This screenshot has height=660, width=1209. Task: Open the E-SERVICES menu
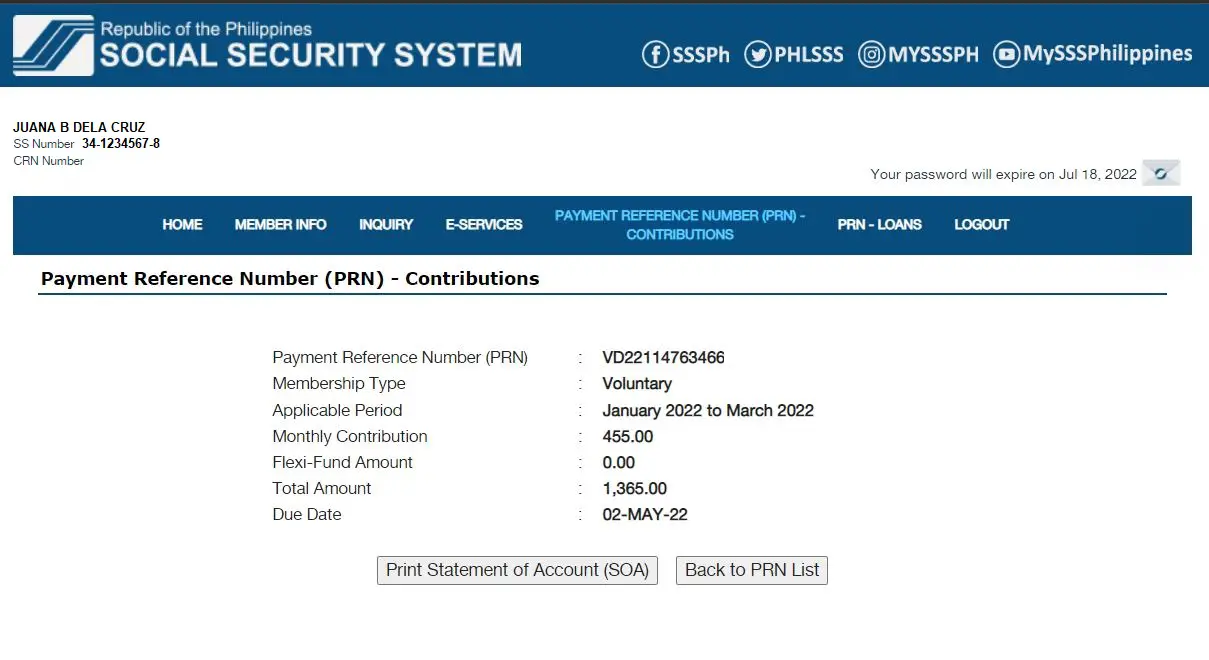[x=483, y=225]
